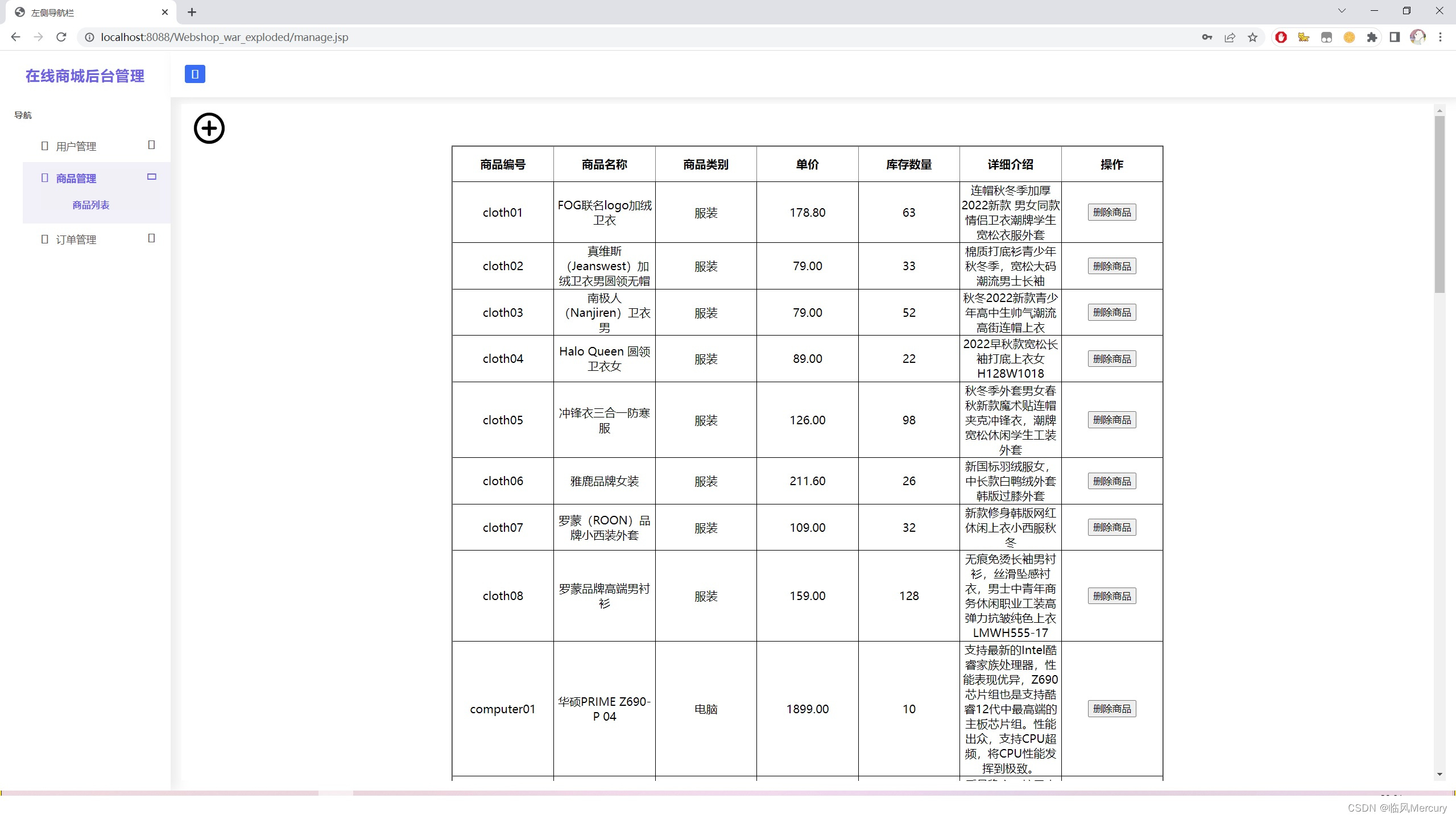
Task: Click the yellow animal extension icon
Action: click(x=1304, y=37)
